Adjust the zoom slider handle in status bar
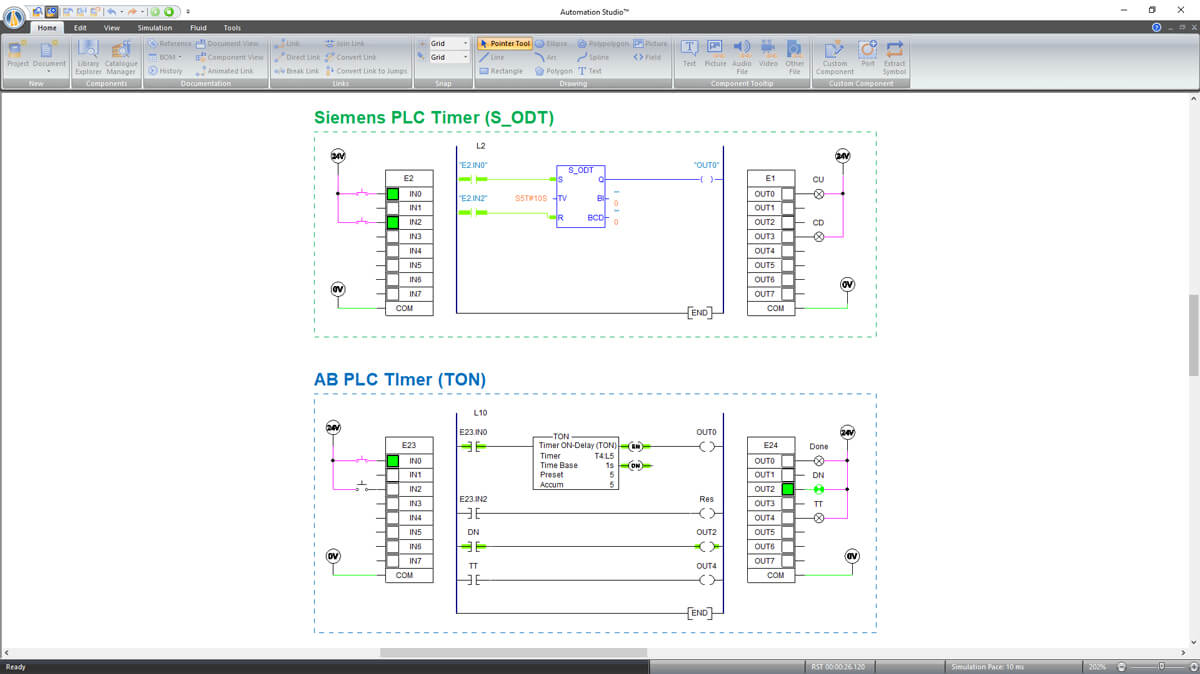Image resolution: width=1200 pixels, height=674 pixels. 1161,666
